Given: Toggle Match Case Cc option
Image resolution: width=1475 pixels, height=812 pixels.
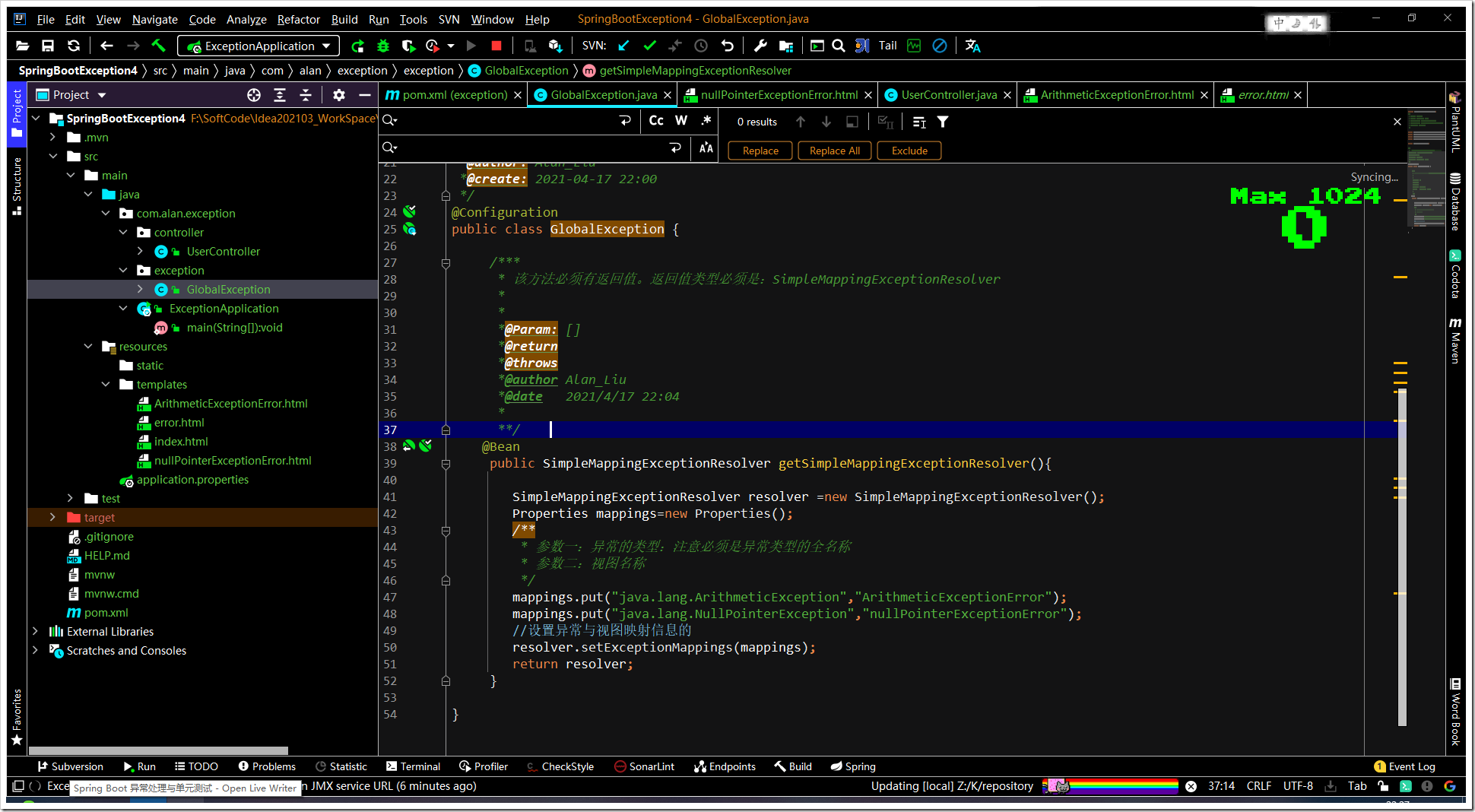Looking at the screenshot, I should click(656, 120).
